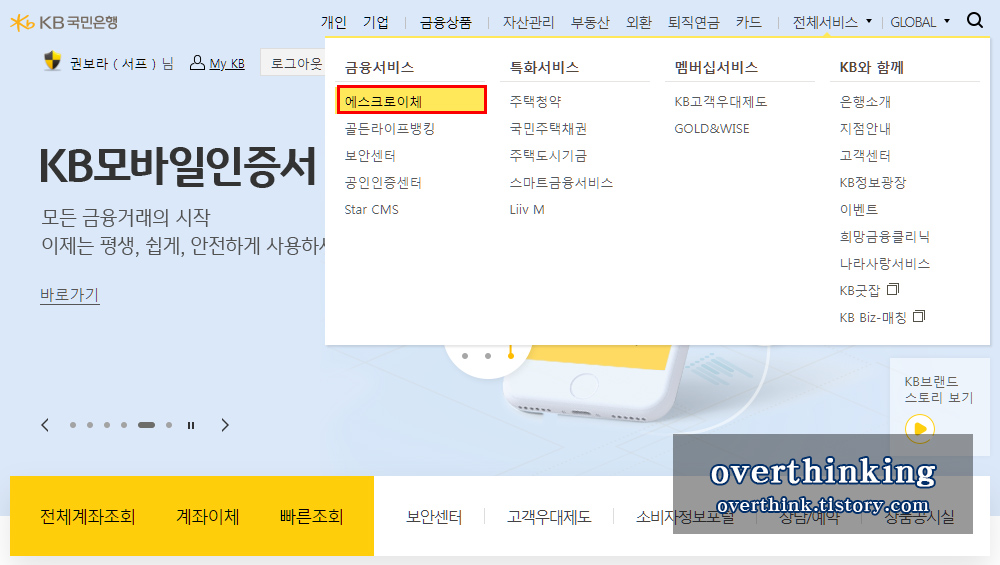The height and width of the screenshot is (565, 1000).
Task: Click the KB국민은행 logo
Action: [64, 22]
